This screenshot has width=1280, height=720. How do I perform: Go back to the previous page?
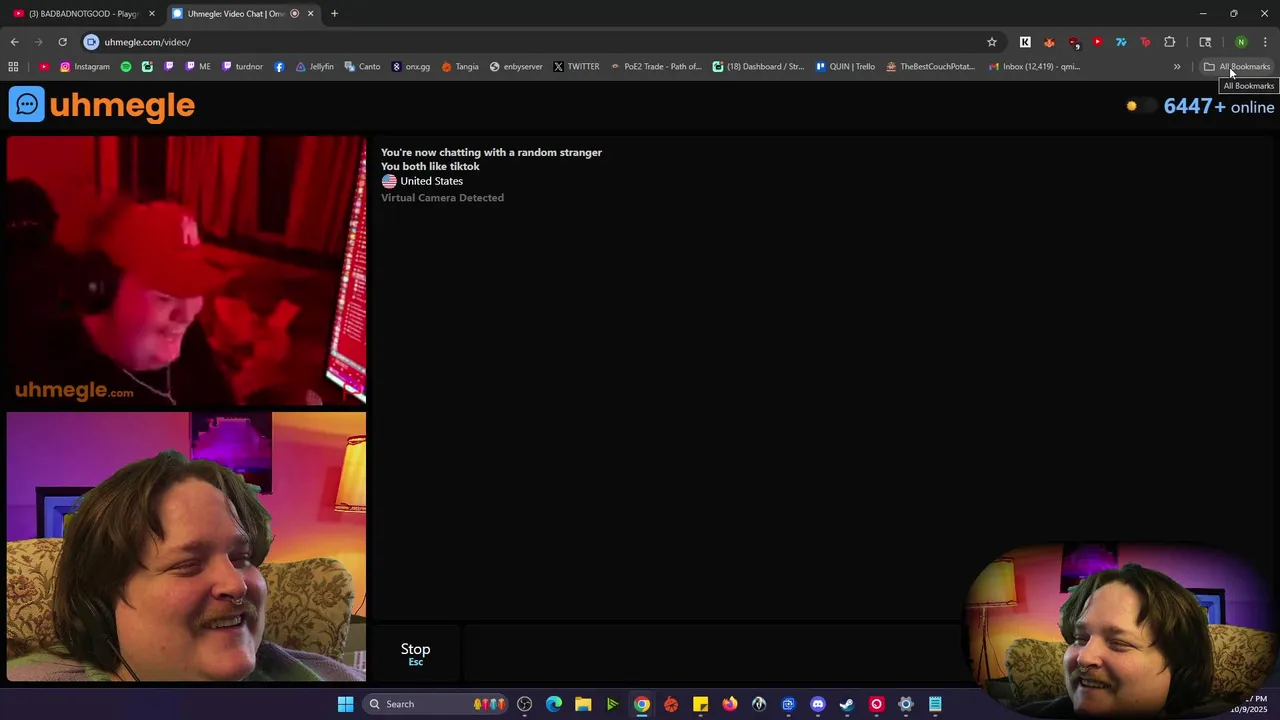(14, 42)
